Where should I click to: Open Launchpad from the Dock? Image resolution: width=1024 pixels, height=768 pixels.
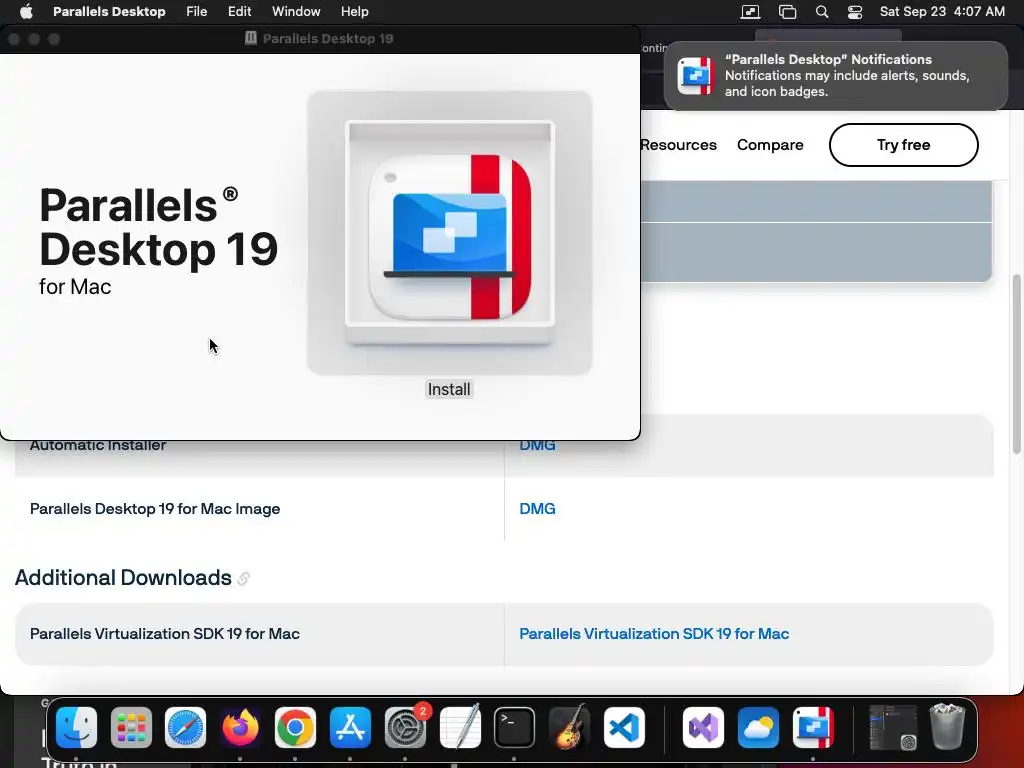[x=131, y=727]
